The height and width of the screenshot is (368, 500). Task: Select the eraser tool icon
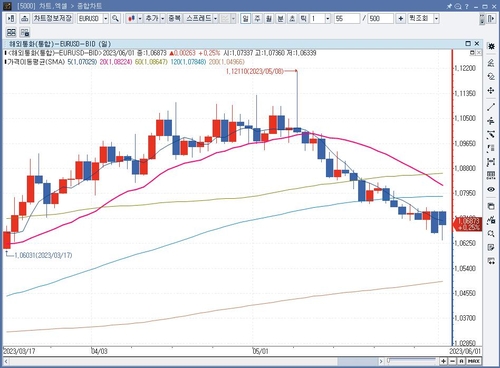pyautogui.click(x=491, y=76)
